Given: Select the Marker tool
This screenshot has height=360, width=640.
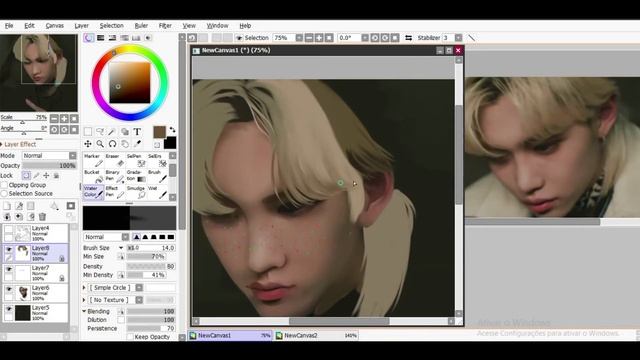Looking at the screenshot, I should (93, 160).
